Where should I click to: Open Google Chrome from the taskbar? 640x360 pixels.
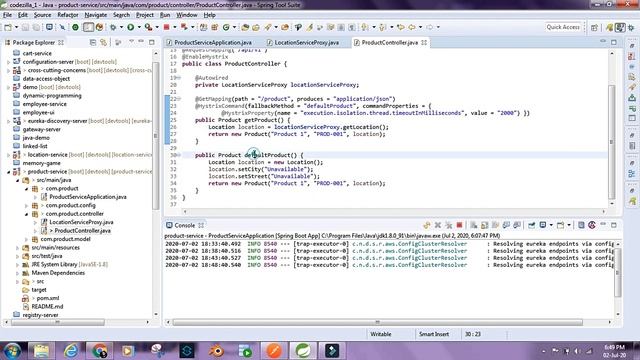coord(99,351)
